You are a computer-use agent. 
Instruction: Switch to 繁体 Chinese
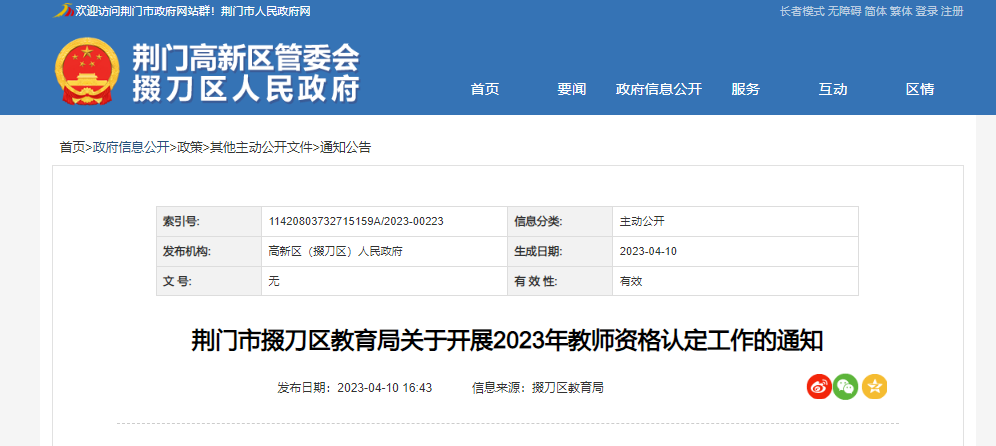(x=901, y=11)
